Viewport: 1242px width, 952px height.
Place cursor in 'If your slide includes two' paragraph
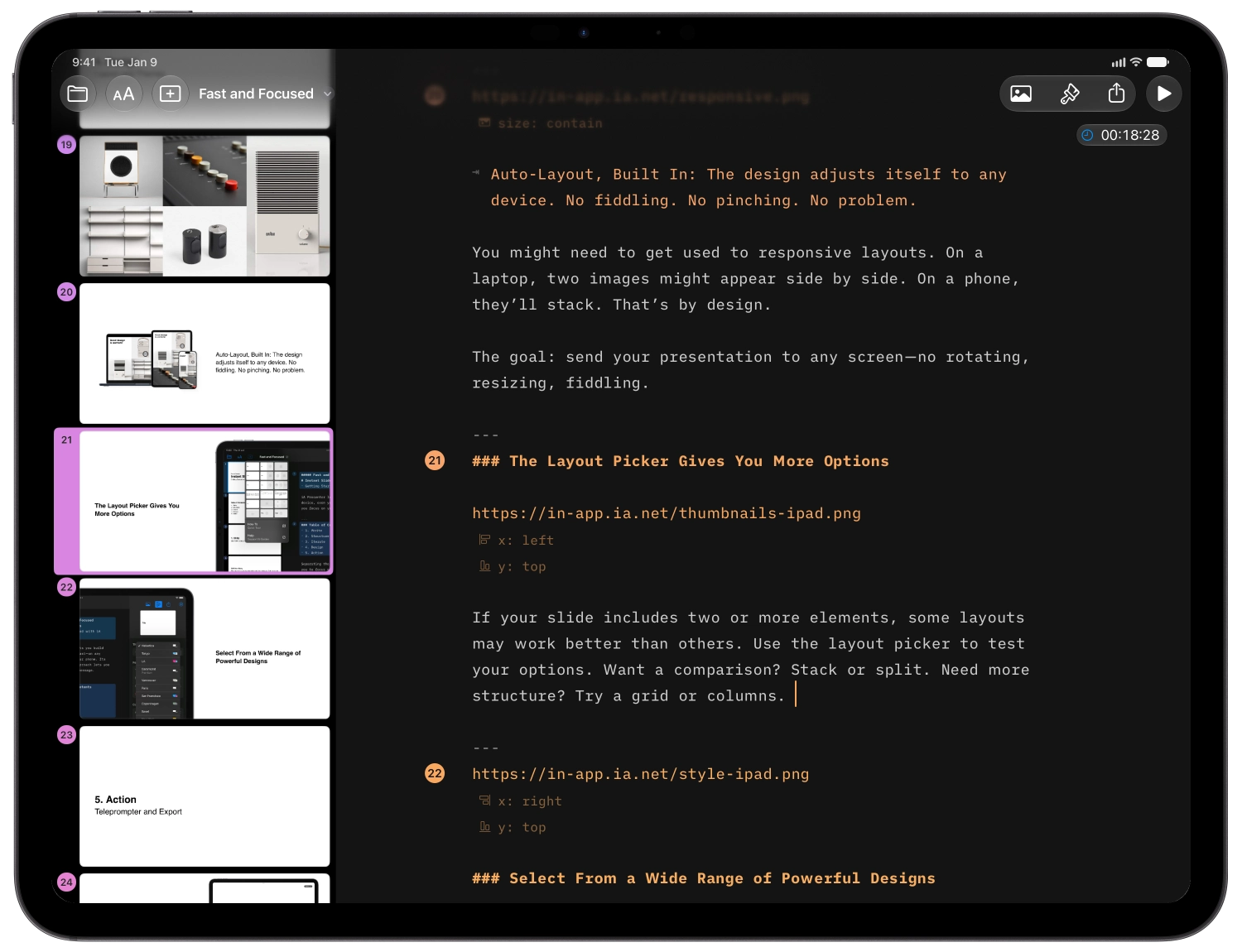click(x=750, y=656)
